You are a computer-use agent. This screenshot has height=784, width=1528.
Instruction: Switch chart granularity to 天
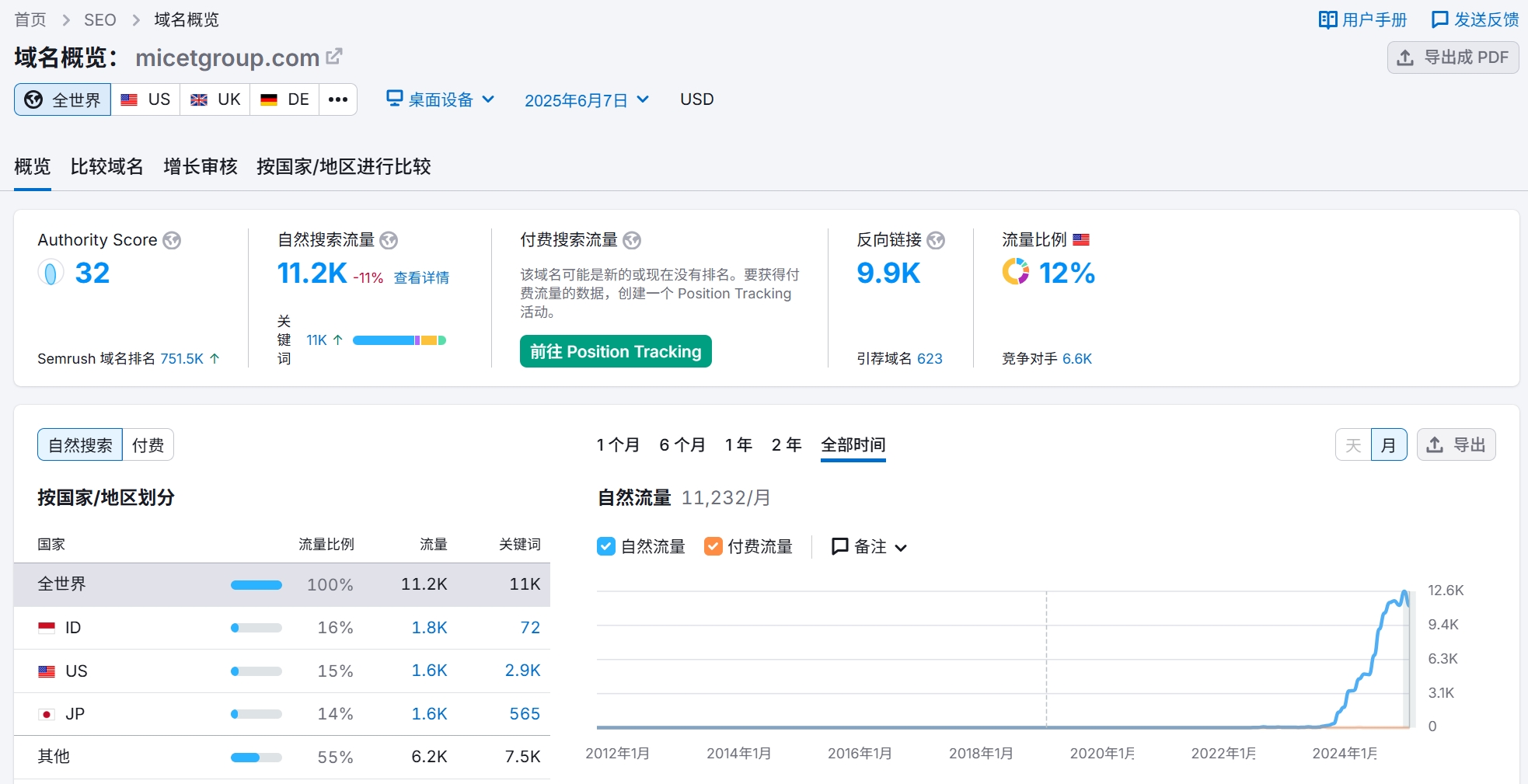click(1353, 444)
